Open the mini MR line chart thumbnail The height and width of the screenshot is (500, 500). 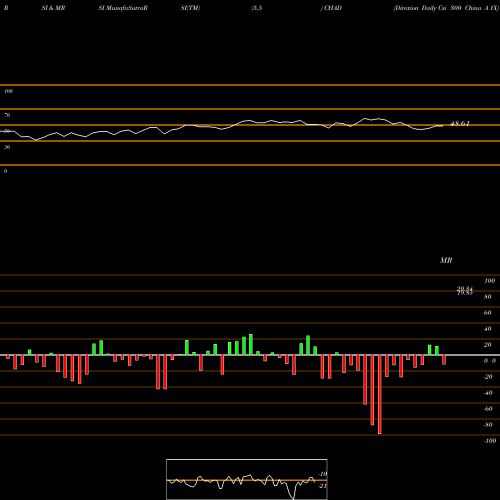247,479
